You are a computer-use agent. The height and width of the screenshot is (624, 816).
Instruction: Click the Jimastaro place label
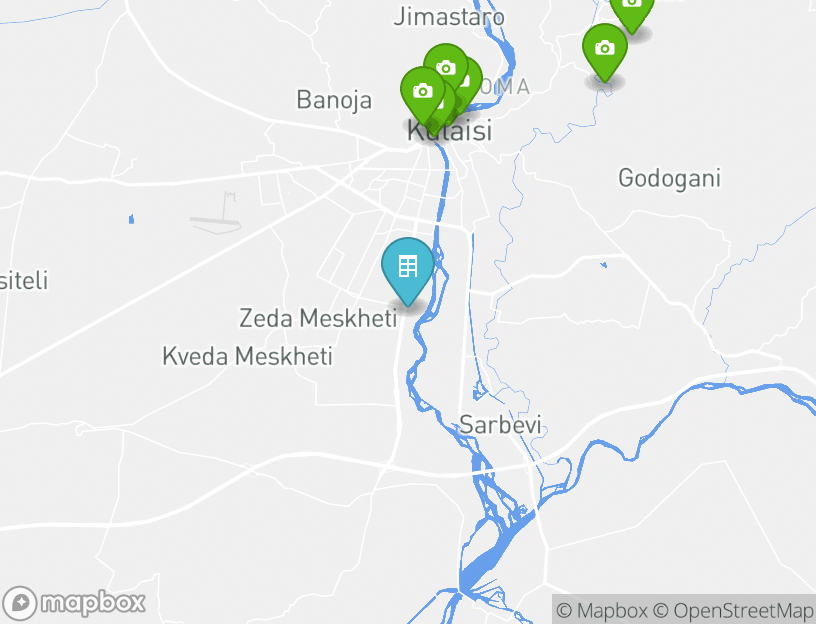pyautogui.click(x=449, y=17)
